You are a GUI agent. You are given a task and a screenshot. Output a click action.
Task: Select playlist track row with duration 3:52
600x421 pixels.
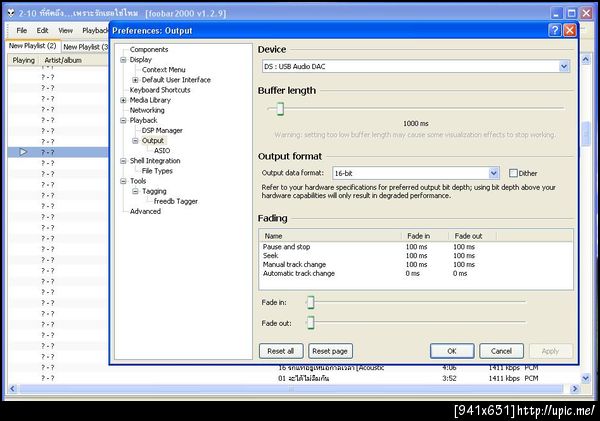[294, 378]
